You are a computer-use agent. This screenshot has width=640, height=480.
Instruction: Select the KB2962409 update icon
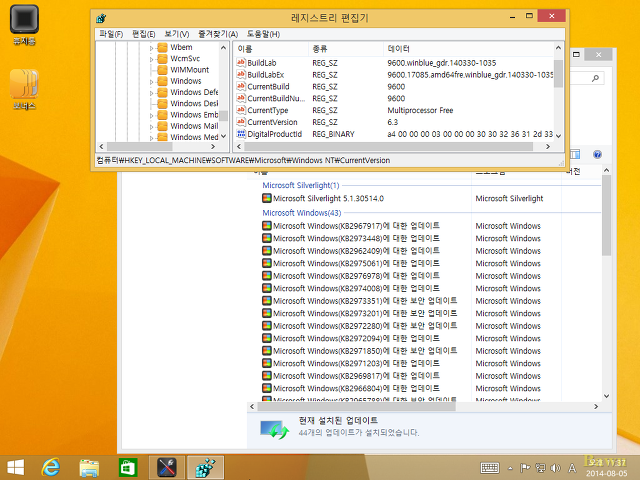(267, 251)
